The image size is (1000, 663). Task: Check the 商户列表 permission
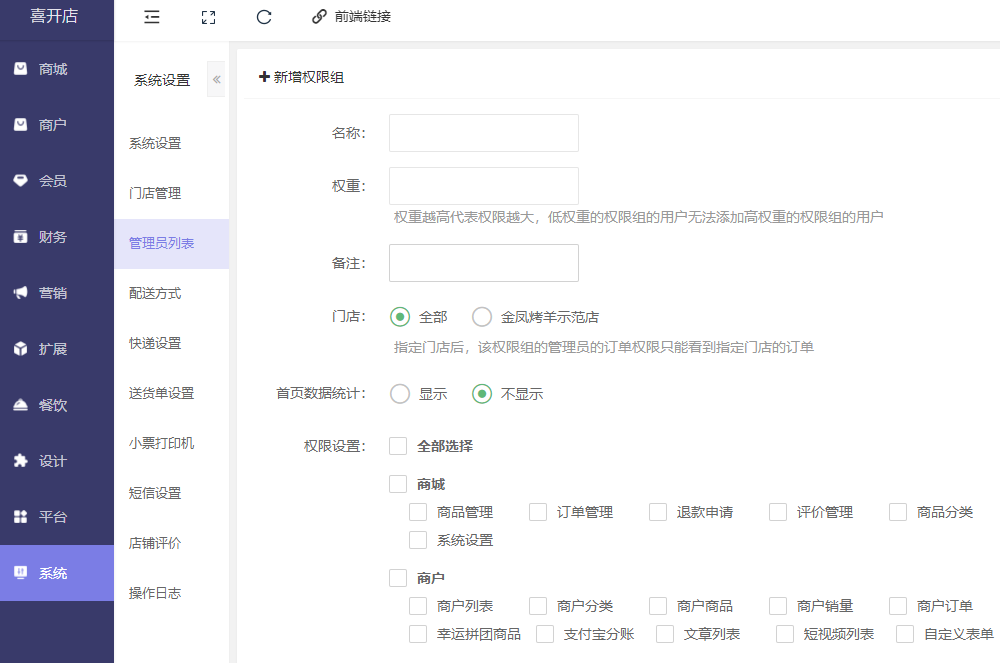pos(418,606)
